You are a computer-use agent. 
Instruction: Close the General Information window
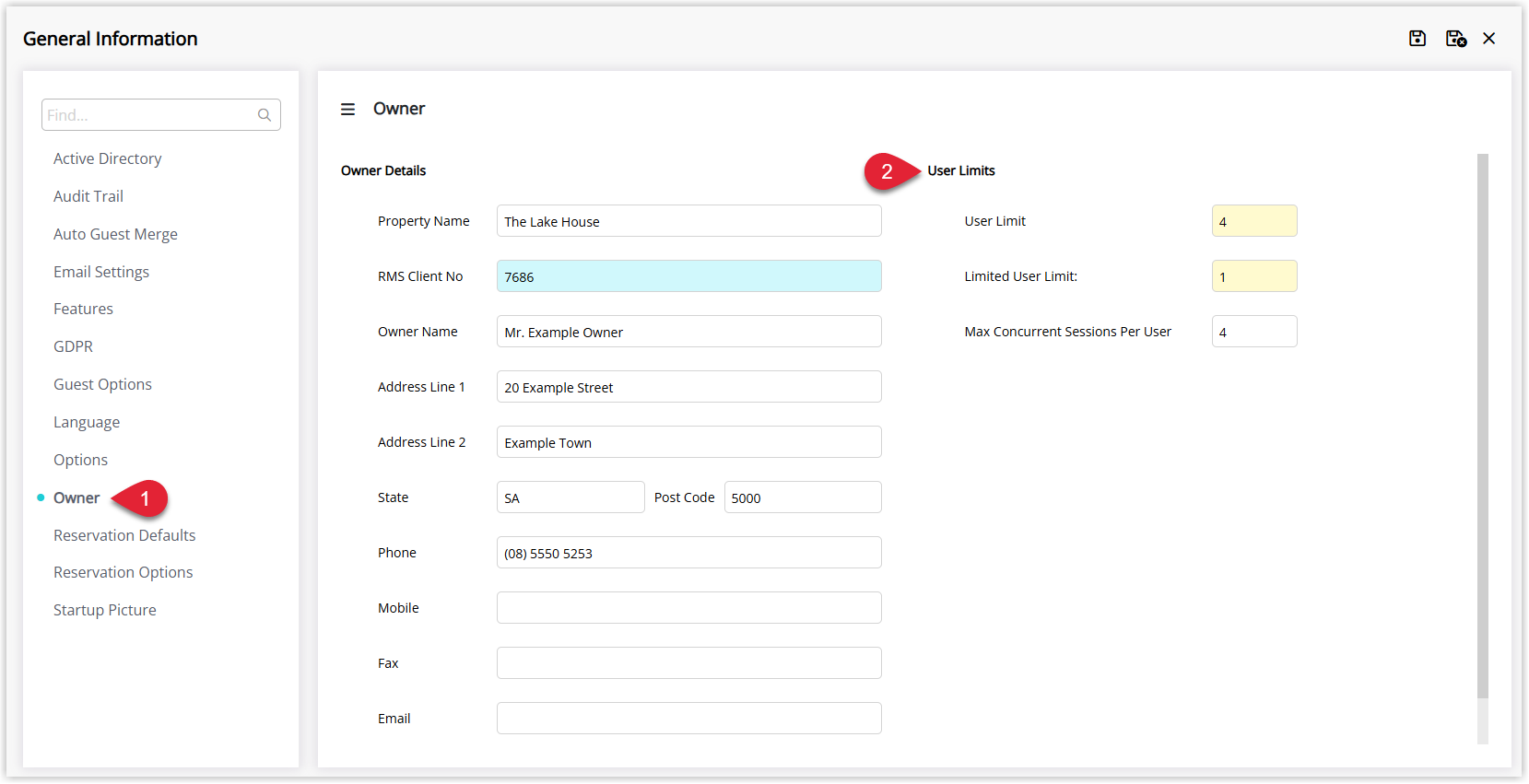pyautogui.click(x=1488, y=38)
